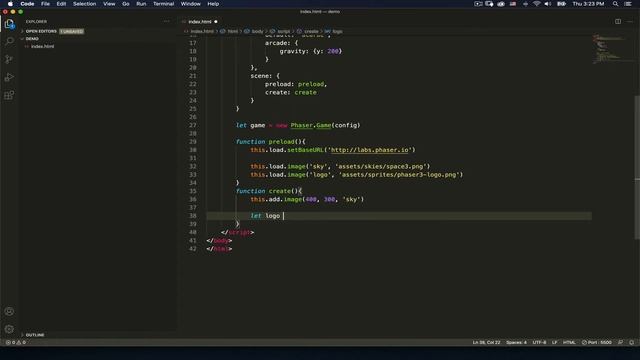The width and height of the screenshot is (640, 360).
Task: Open the input source flag icon
Action: click(513, 4)
